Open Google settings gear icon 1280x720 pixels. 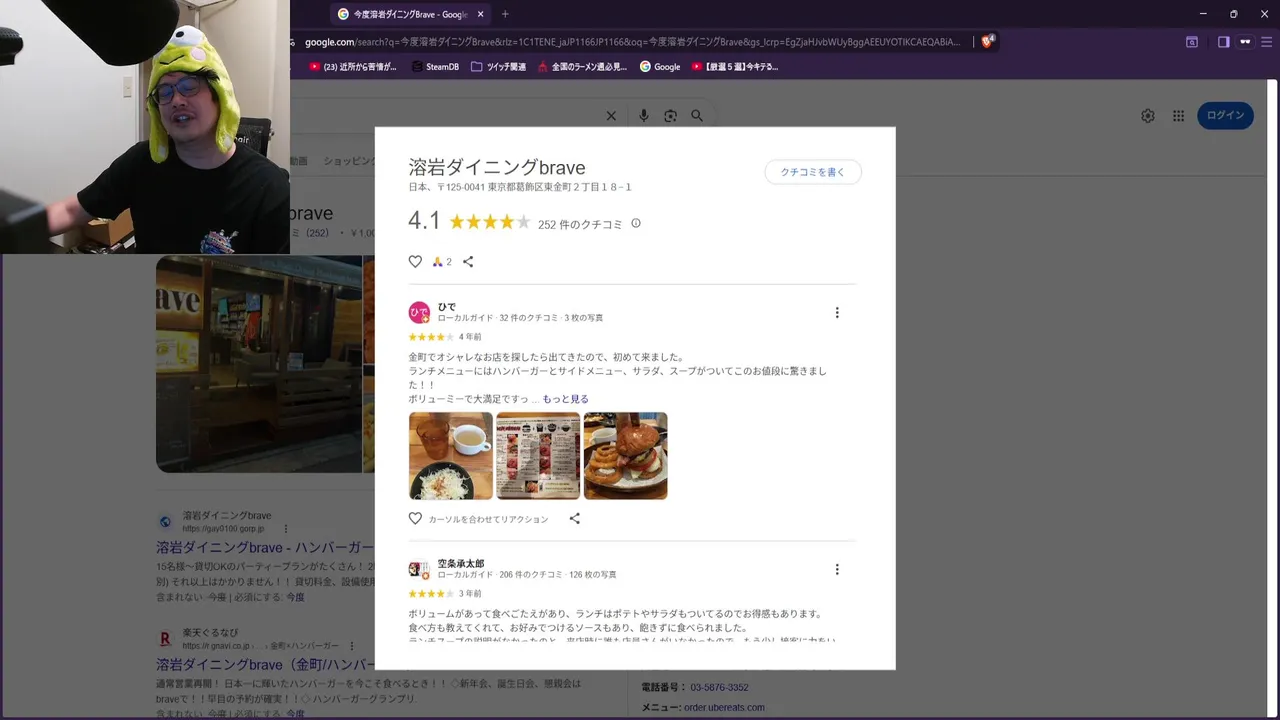(1148, 116)
